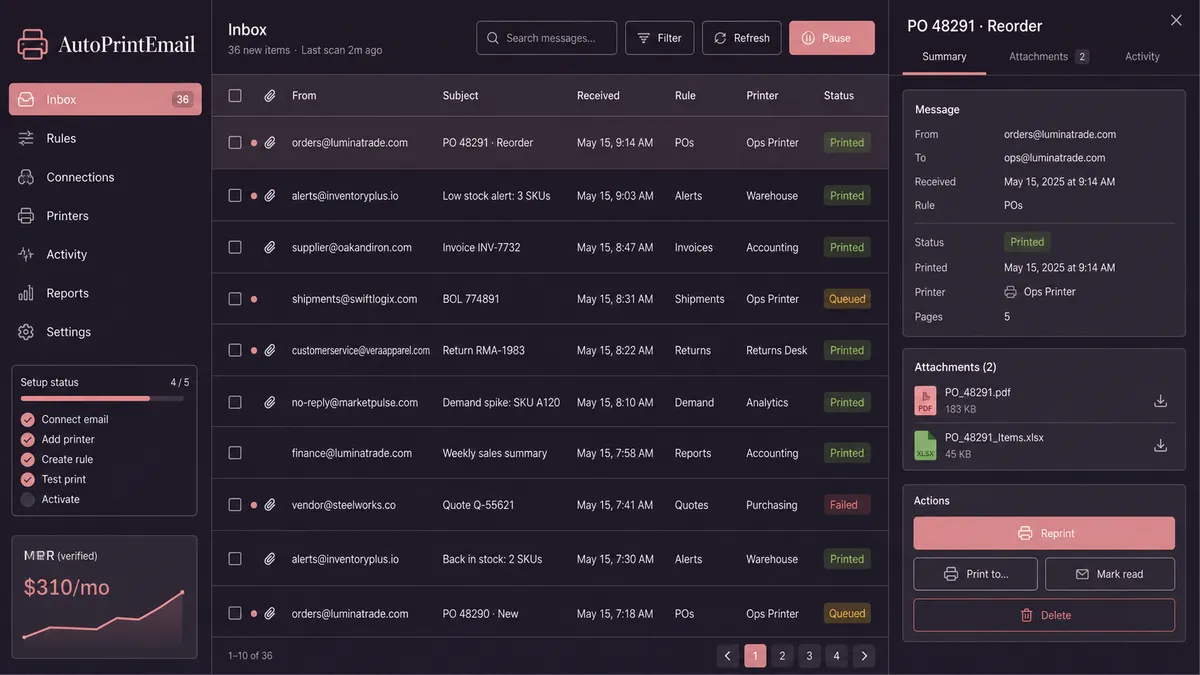The image size is (1200, 675).
Task: Click the Reports bar chart icon
Action: (x=26, y=293)
